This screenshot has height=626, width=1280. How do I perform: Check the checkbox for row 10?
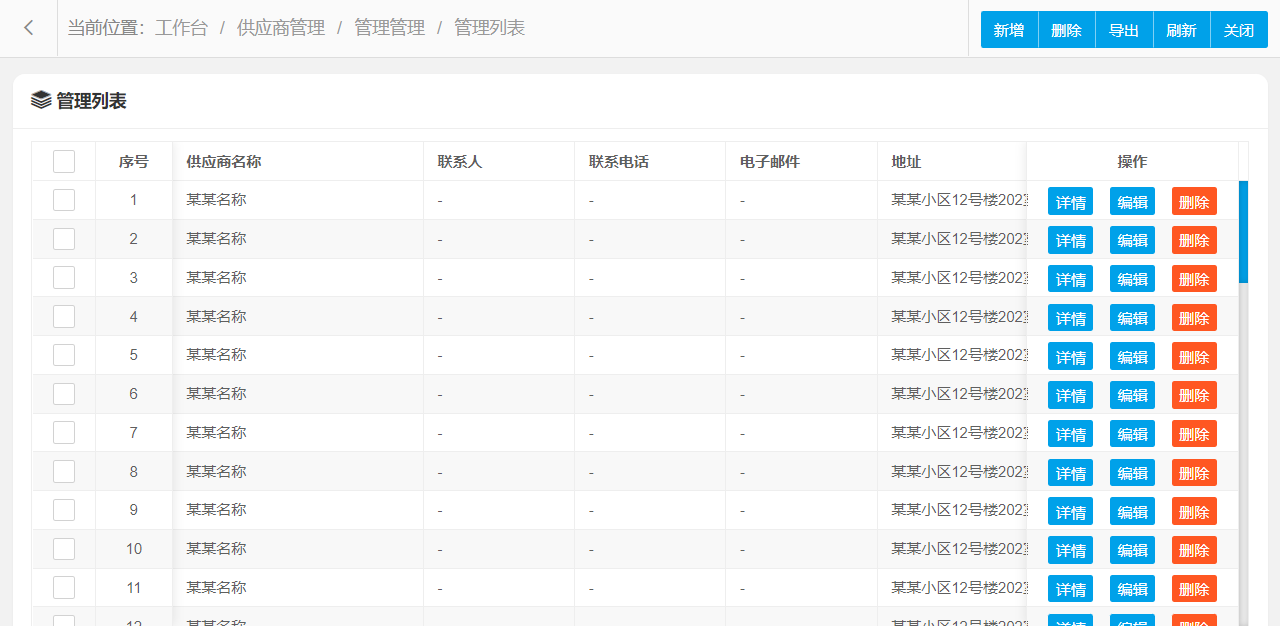point(64,549)
